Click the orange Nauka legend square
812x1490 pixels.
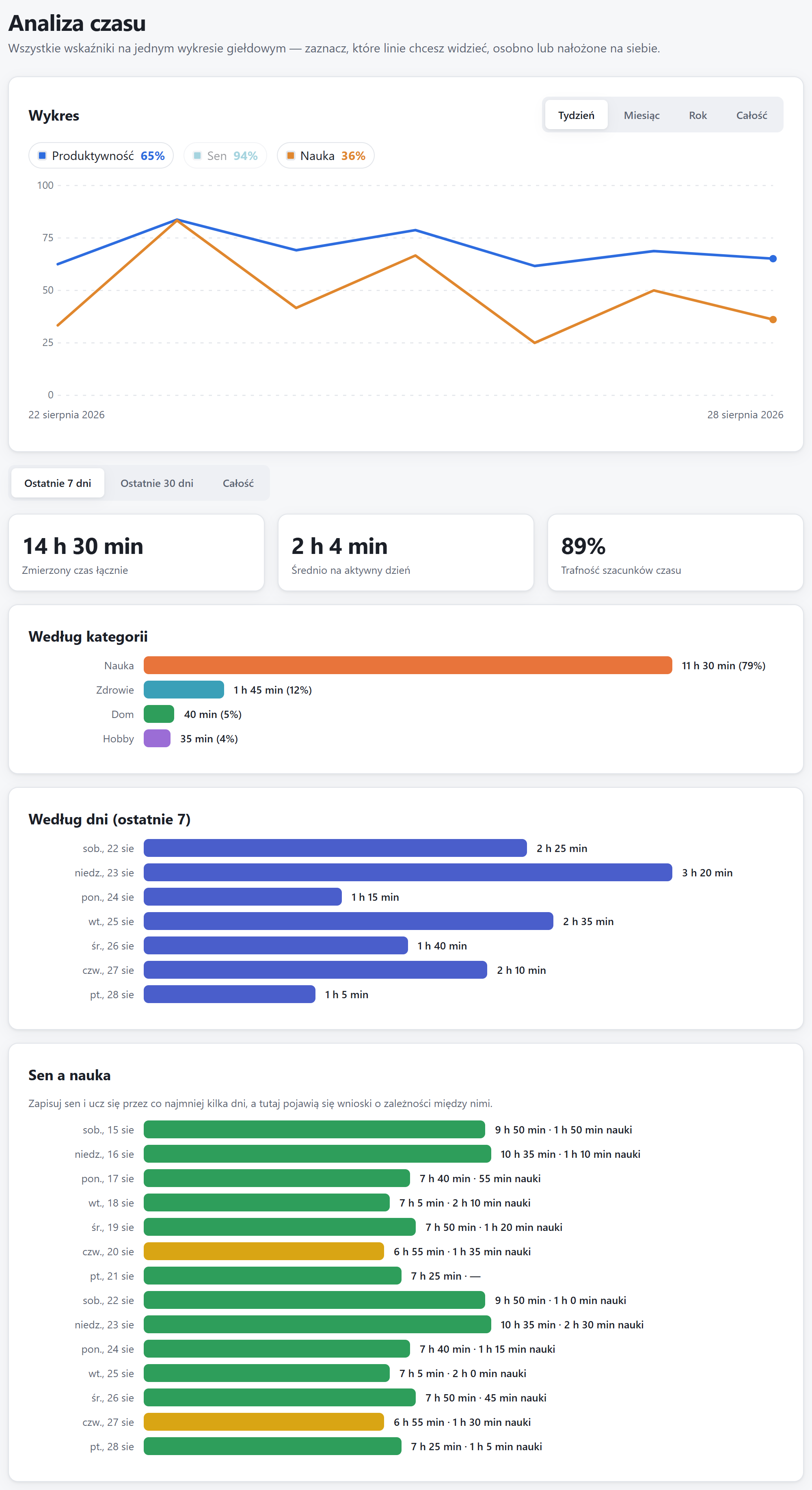point(291,156)
